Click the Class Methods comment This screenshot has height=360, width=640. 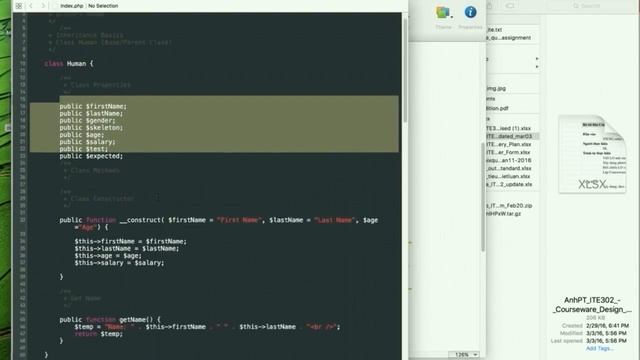[x=95, y=170]
